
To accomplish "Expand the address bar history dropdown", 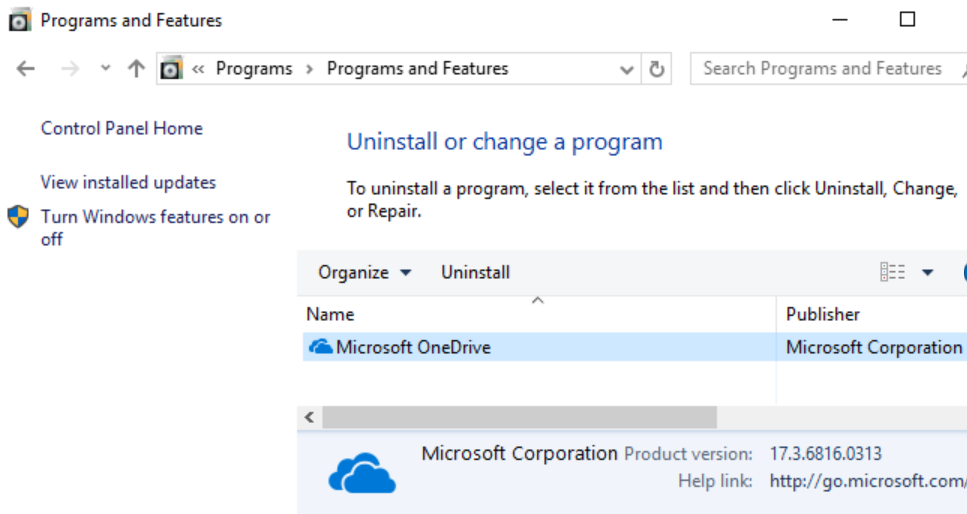I will (627, 69).
